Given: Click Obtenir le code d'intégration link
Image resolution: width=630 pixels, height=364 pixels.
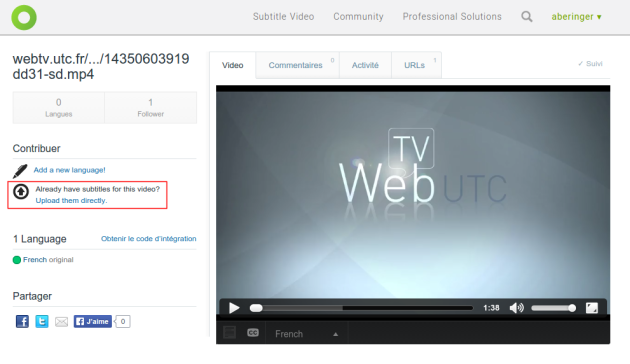Looking at the screenshot, I should pyautogui.click(x=149, y=239).
